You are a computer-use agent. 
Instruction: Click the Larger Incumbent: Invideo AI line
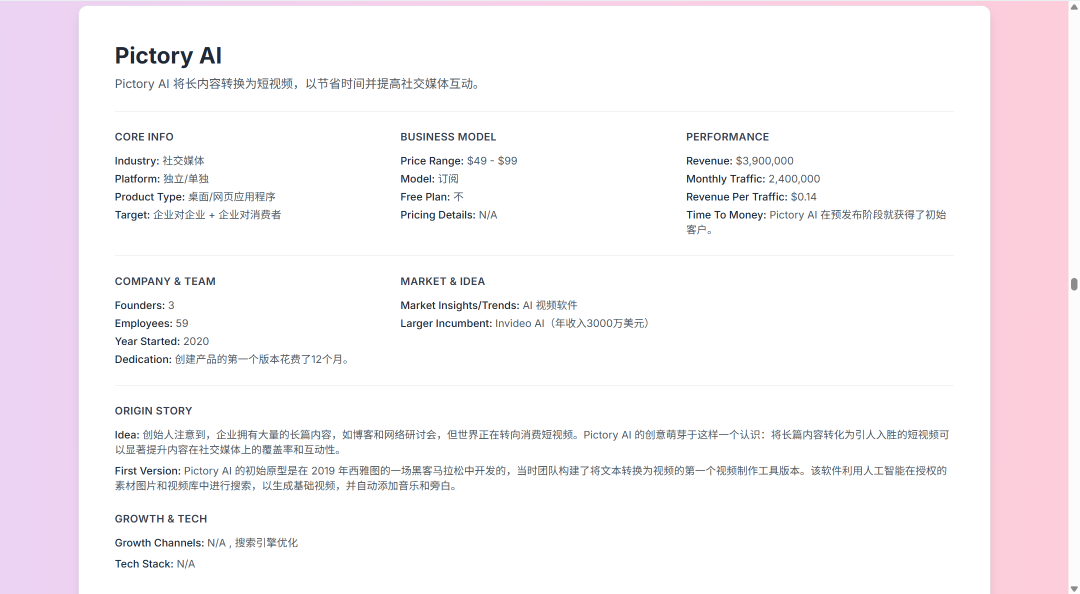click(x=526, y=323)
